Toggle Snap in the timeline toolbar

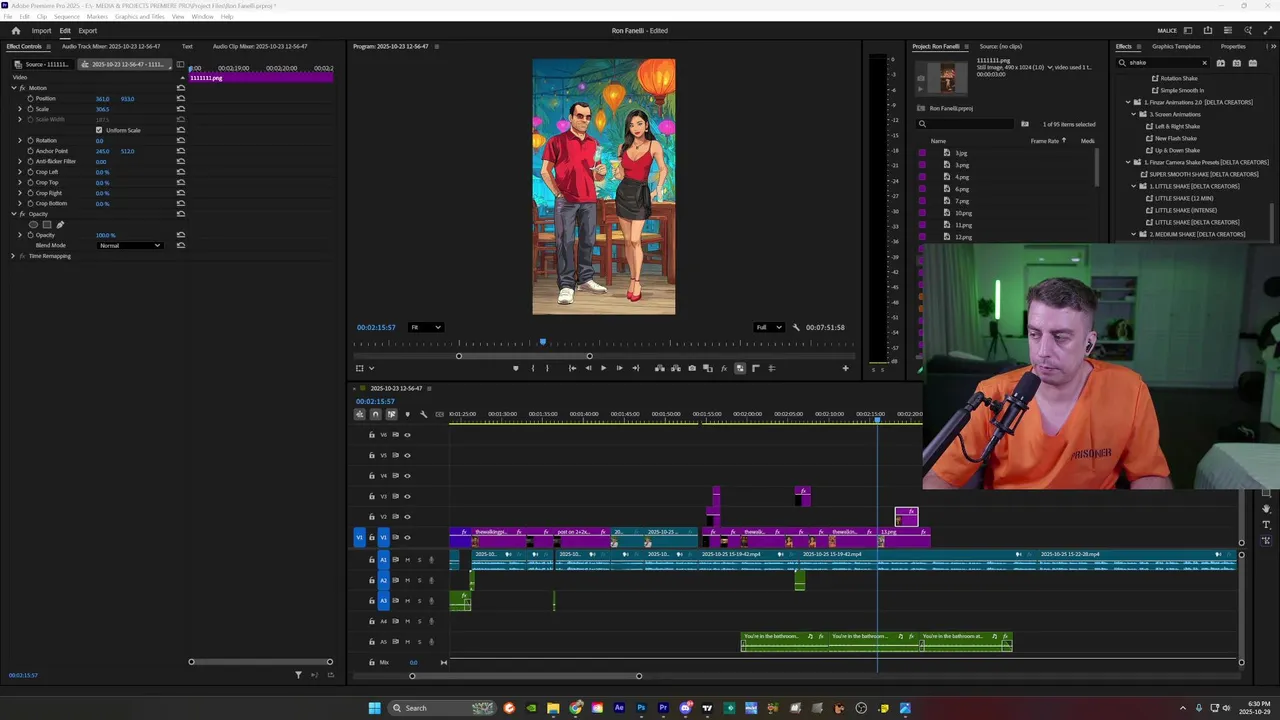(x=376, y=414)
